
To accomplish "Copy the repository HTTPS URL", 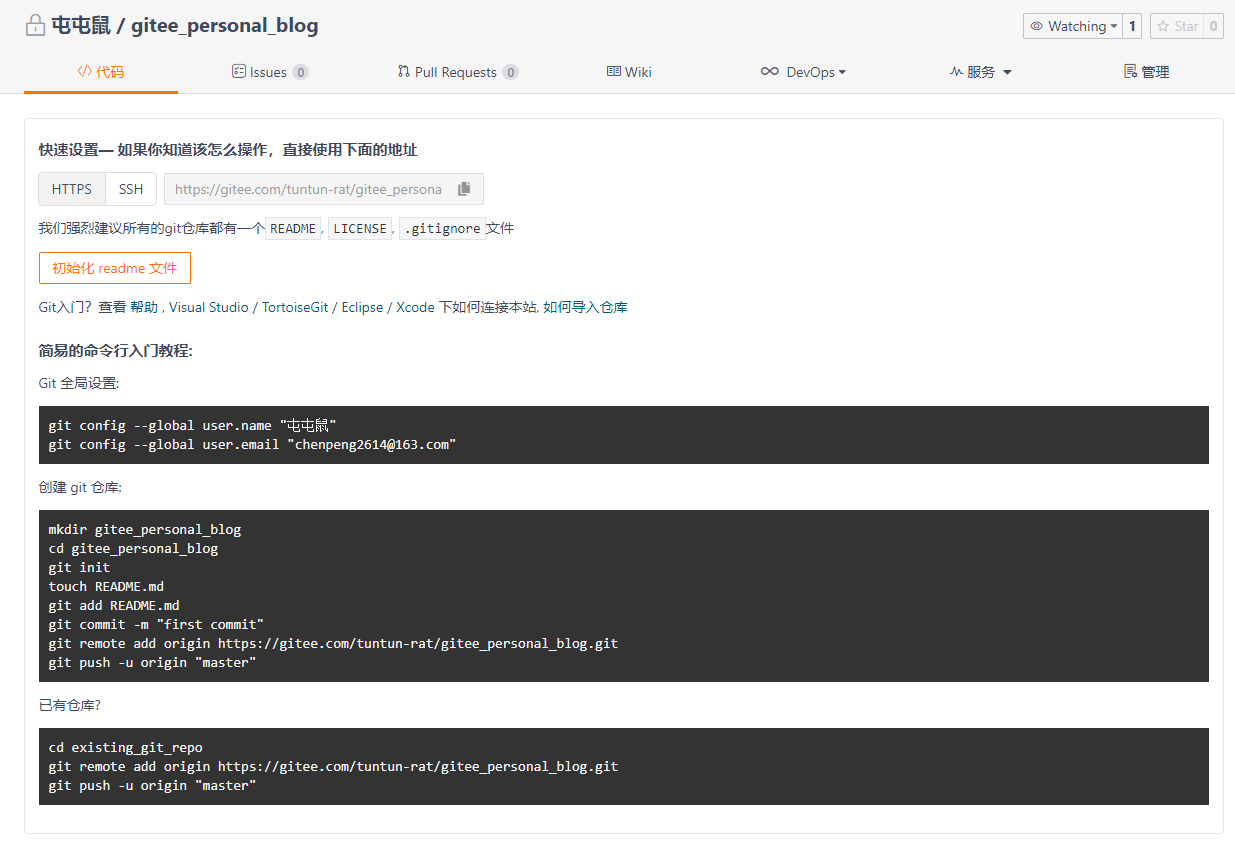I will pos(464,189).
